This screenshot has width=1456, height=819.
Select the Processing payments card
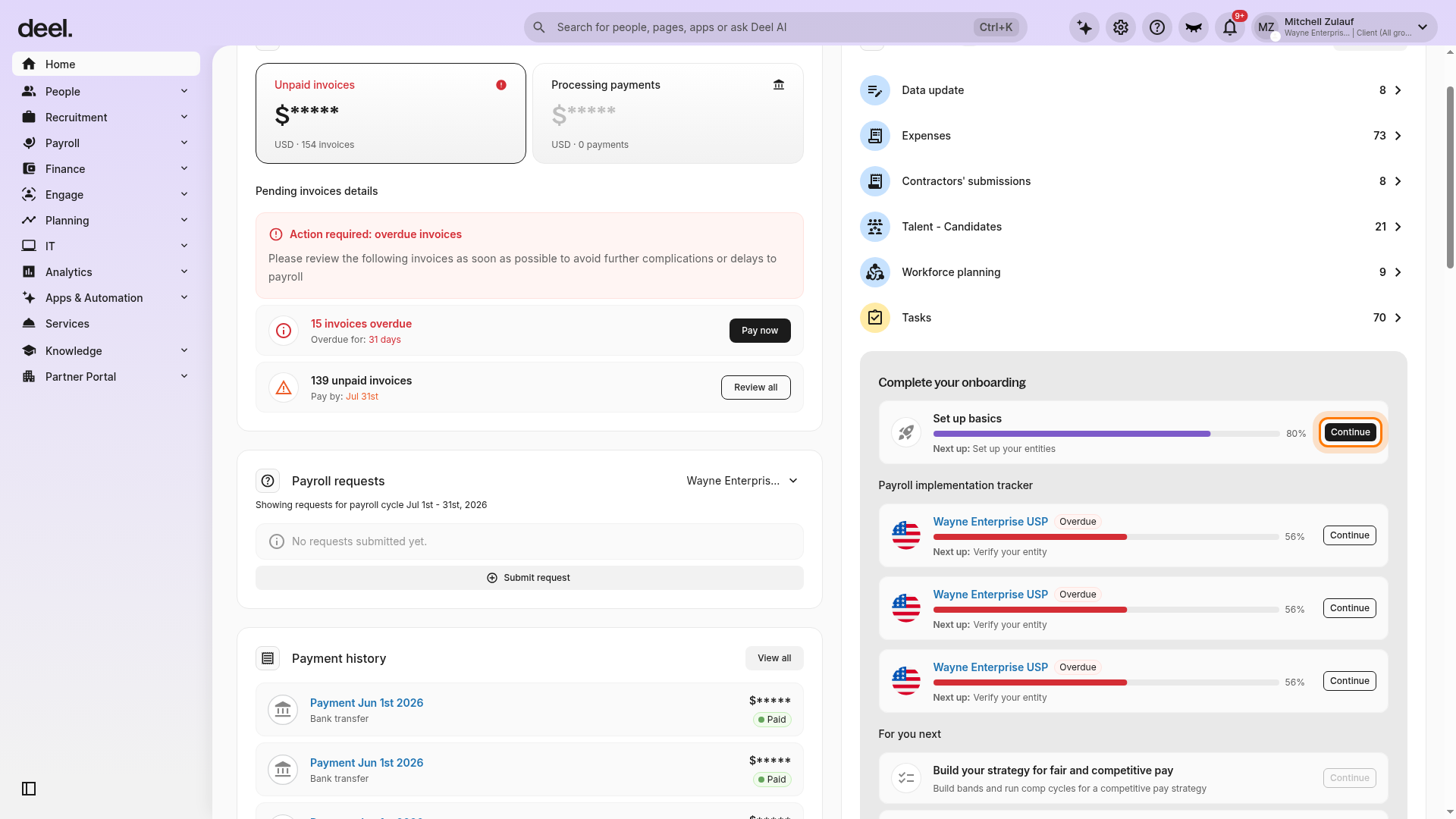(x=668, y=113)
